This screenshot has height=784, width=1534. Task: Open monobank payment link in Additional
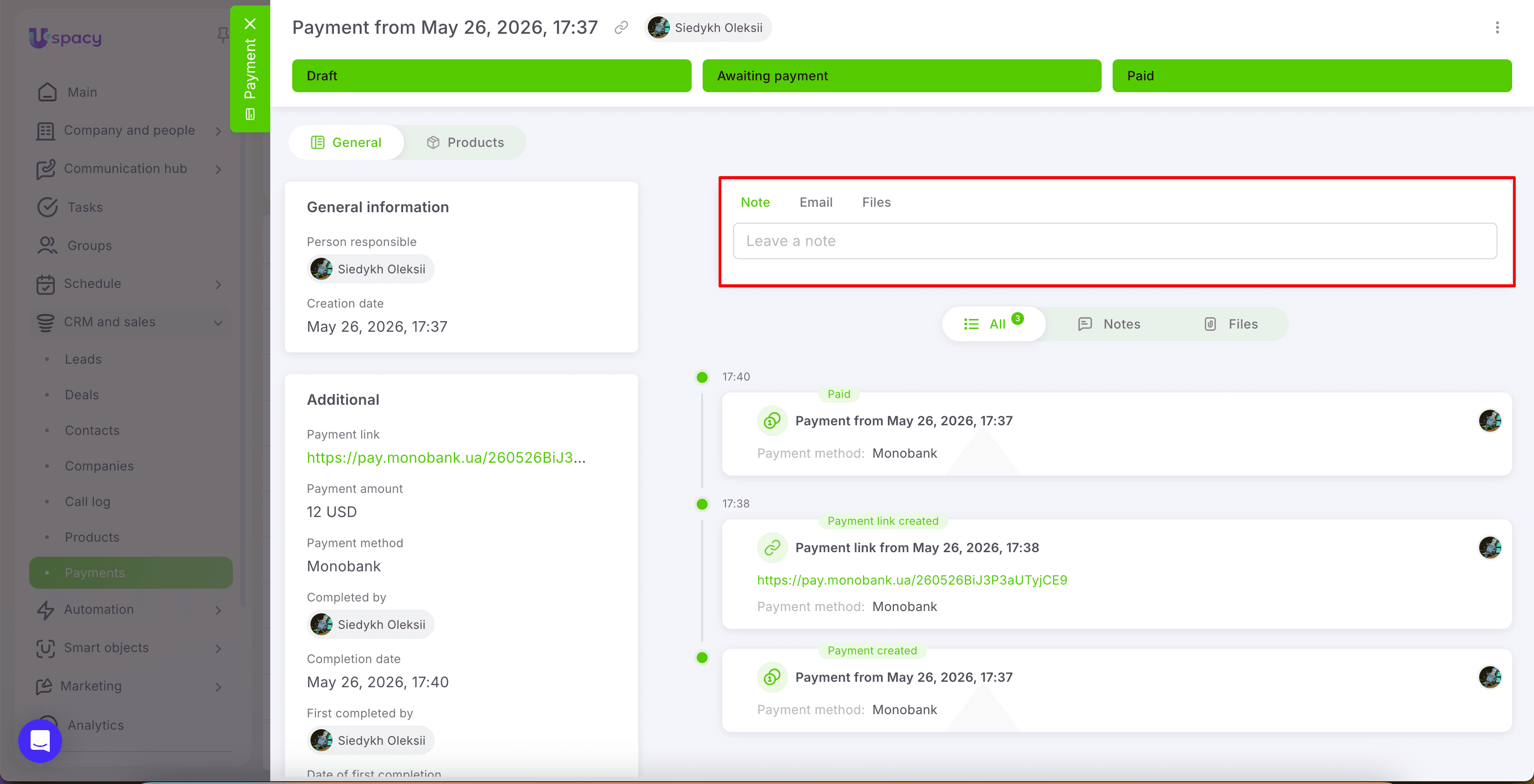coord(446,458)
